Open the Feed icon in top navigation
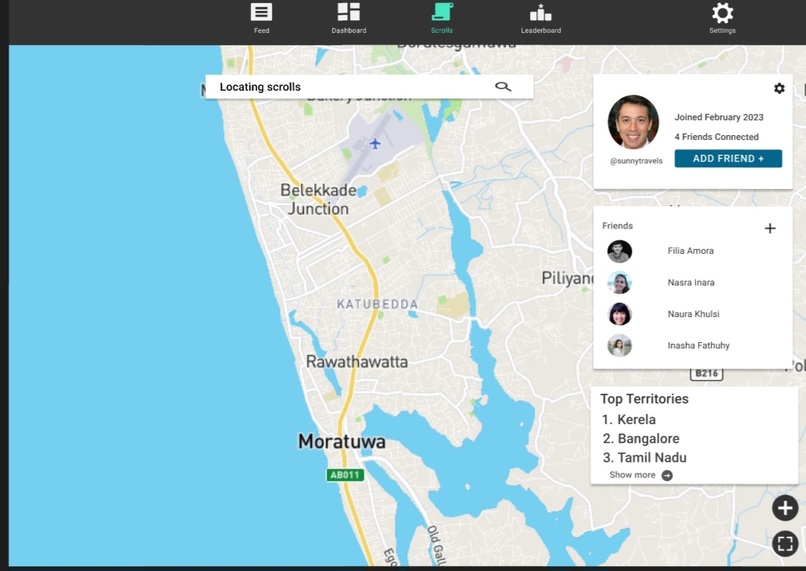The height and width of the screenshot is (571, 806). point(261,12)
